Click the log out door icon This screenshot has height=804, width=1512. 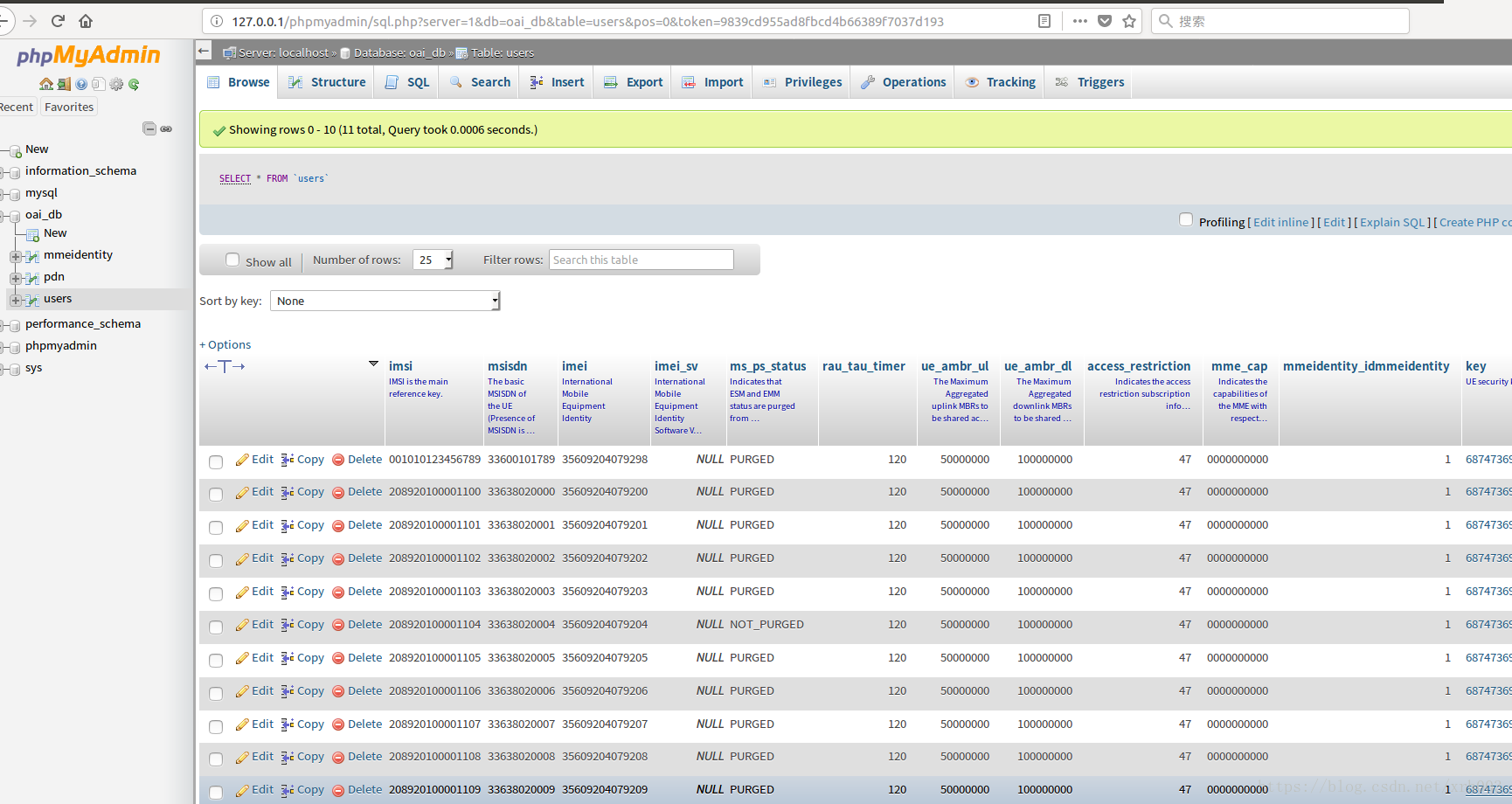pyautogui.click(x=64, y=84)
